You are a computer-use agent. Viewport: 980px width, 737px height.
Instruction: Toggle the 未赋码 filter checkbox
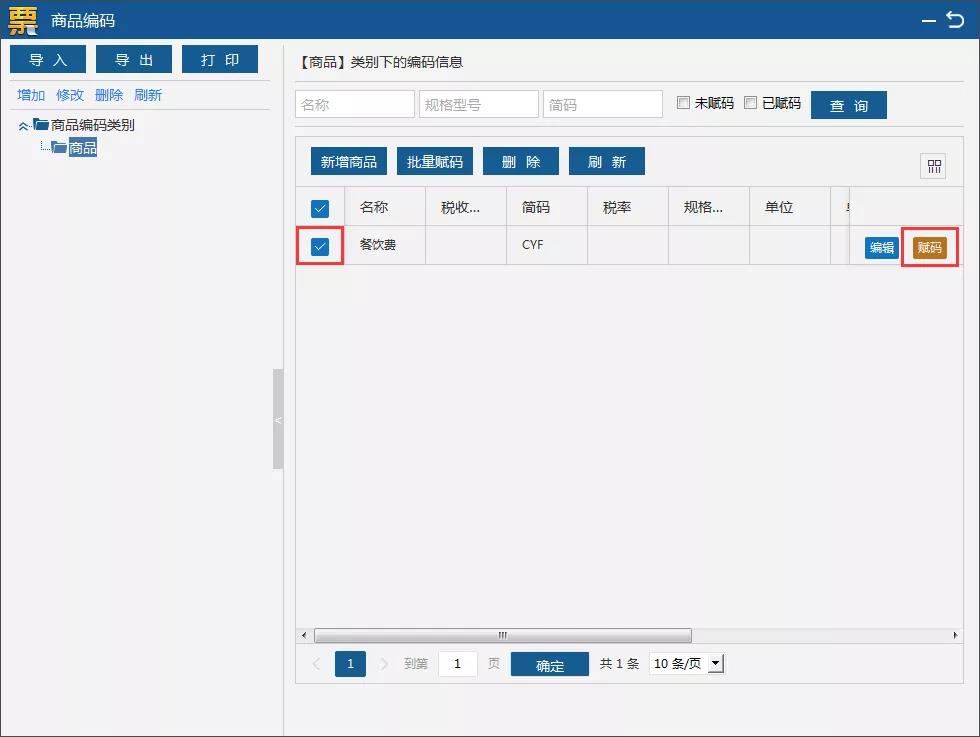pyautogui.click(x=683, y=103)
